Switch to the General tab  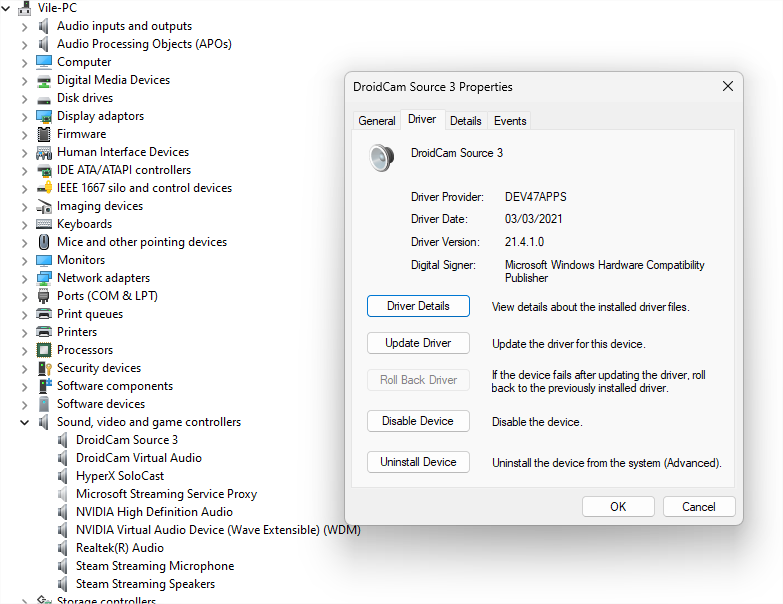click(x=377, y=121)
